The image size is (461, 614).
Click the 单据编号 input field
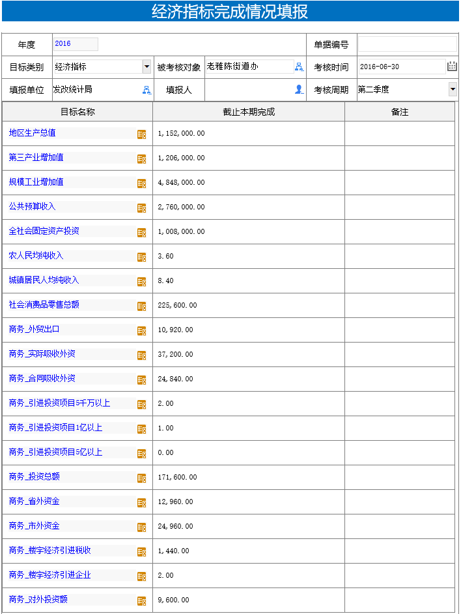pyautogui.click(x=407, y=44)
